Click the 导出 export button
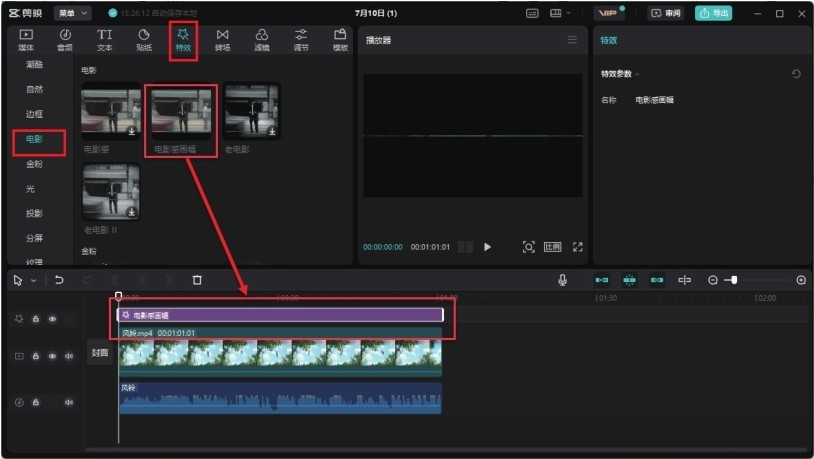814x459 pixels. coord(714,13)
